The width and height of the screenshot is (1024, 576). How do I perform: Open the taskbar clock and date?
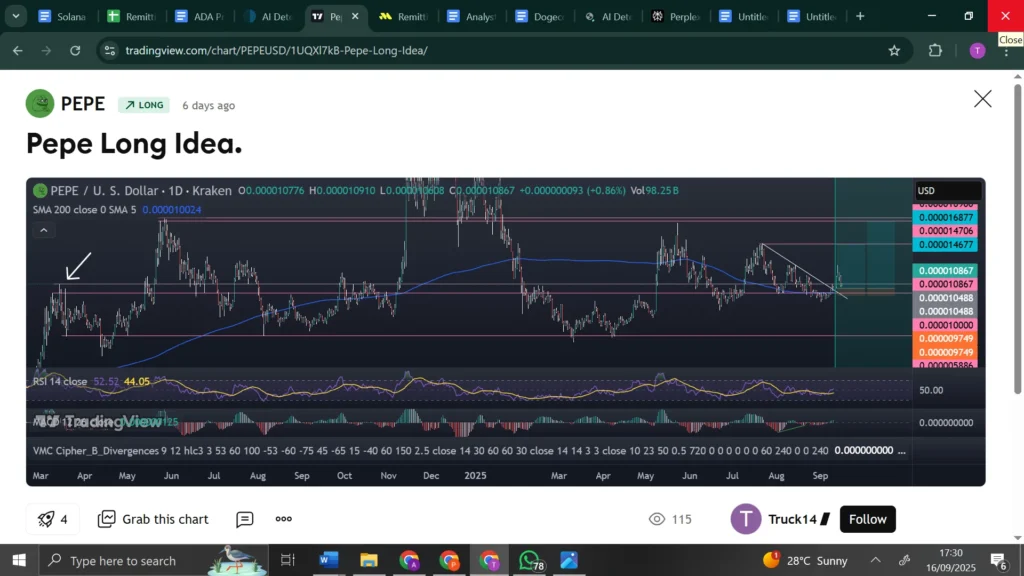click(951, 560)
